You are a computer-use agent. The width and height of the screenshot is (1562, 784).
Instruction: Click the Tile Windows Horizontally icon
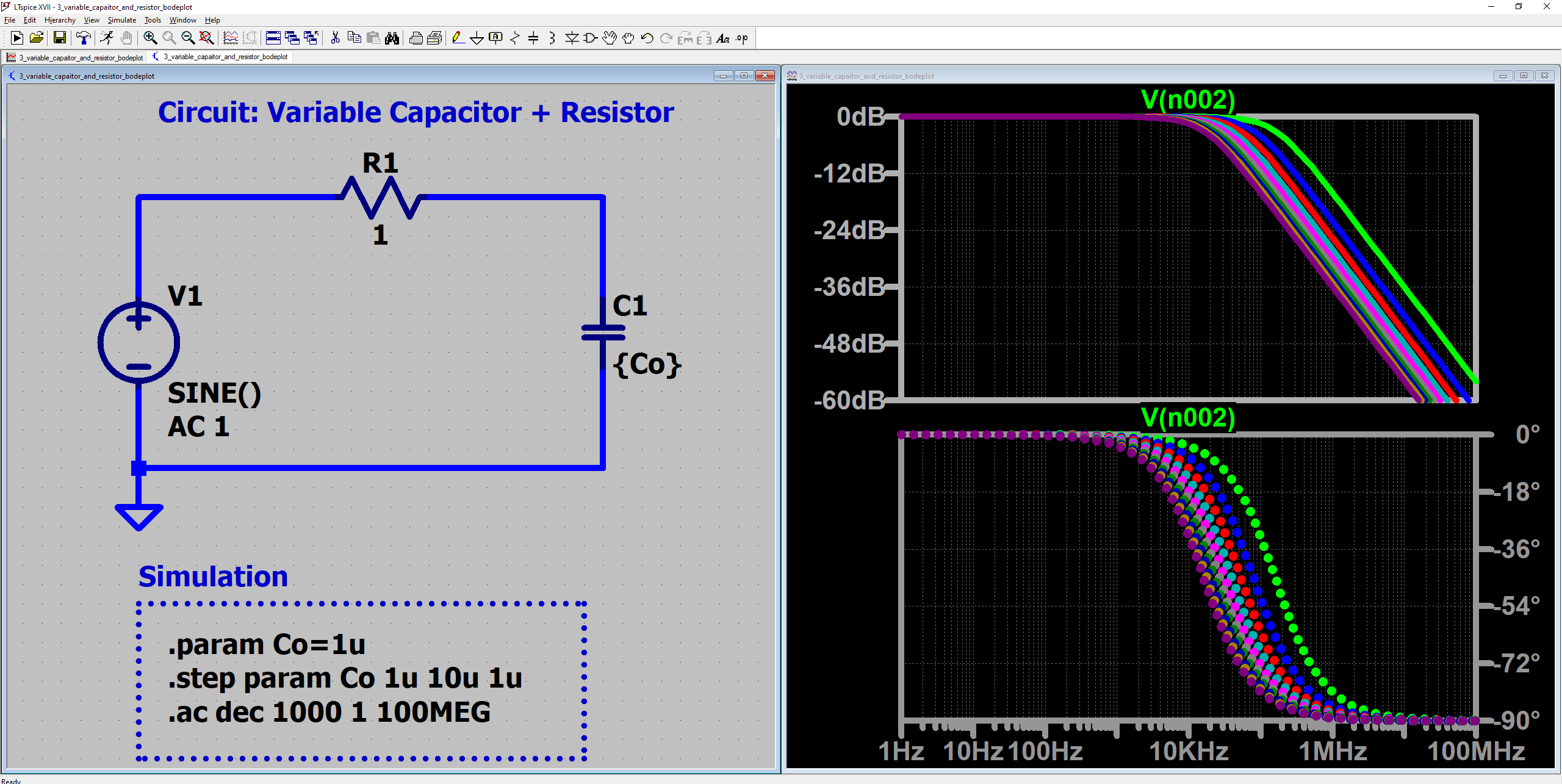click(x=273, y=38)
